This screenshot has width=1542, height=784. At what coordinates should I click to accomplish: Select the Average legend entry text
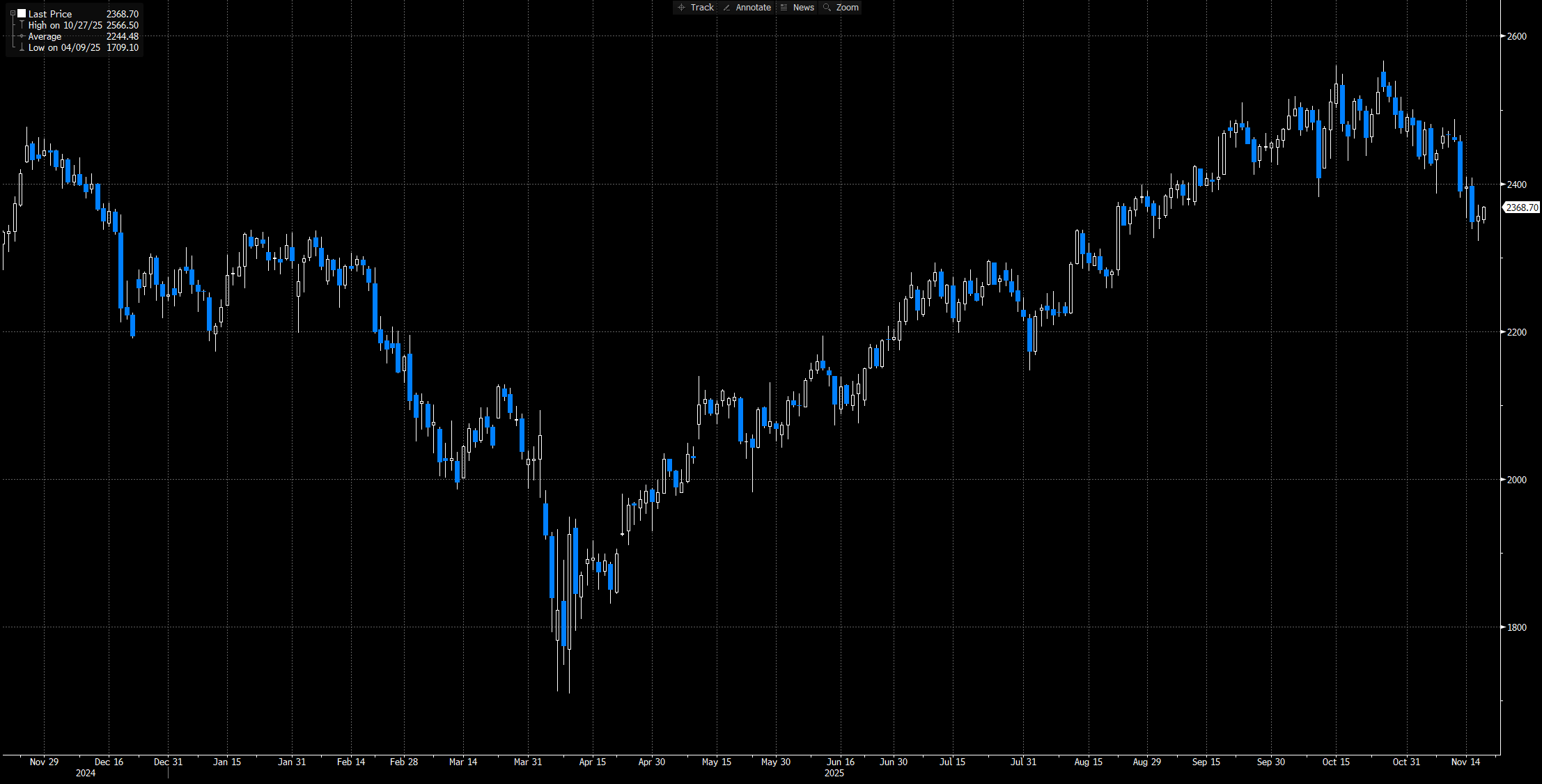(45, 36)
